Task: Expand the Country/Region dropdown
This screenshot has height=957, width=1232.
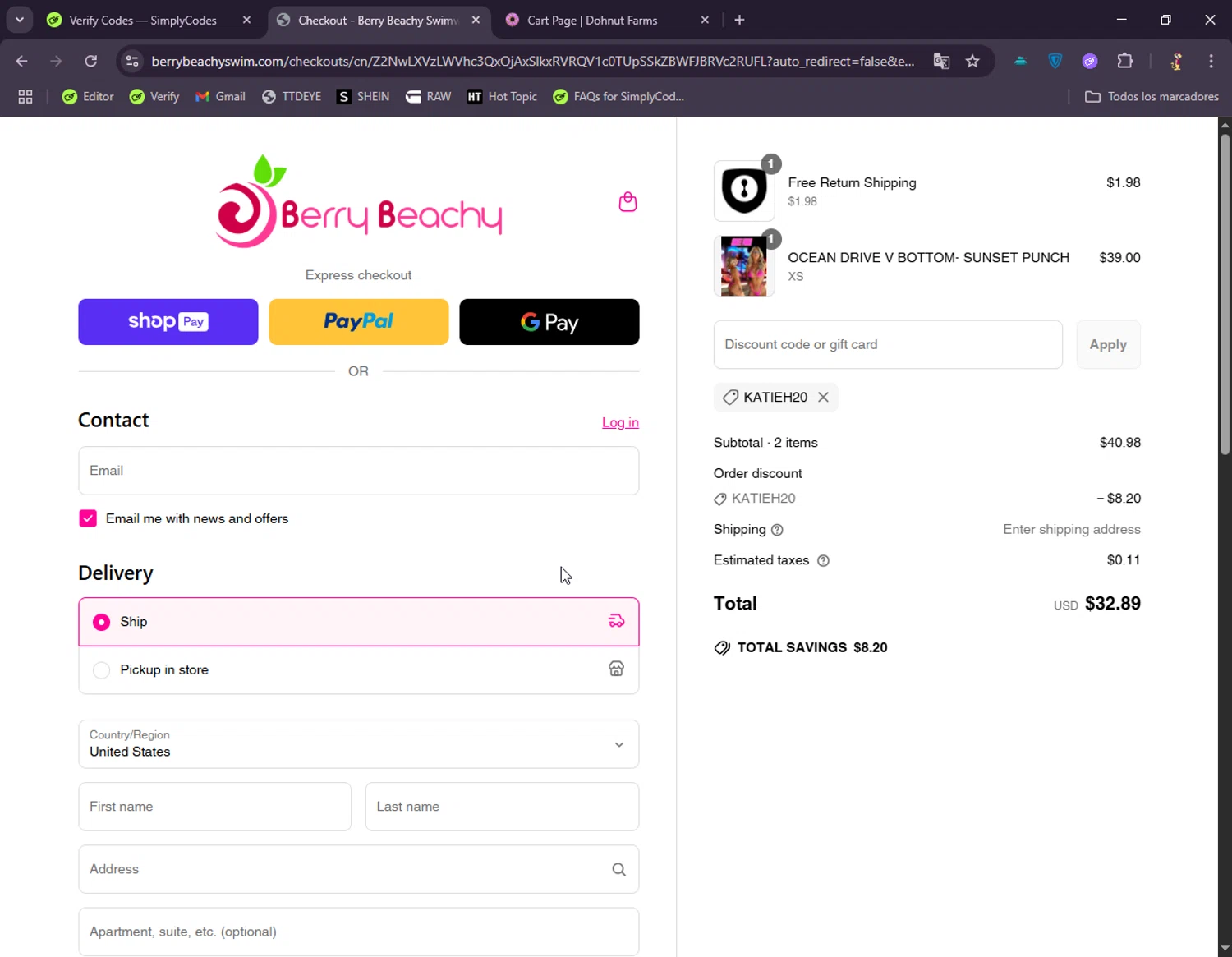Action: click(x=358, y=744)
